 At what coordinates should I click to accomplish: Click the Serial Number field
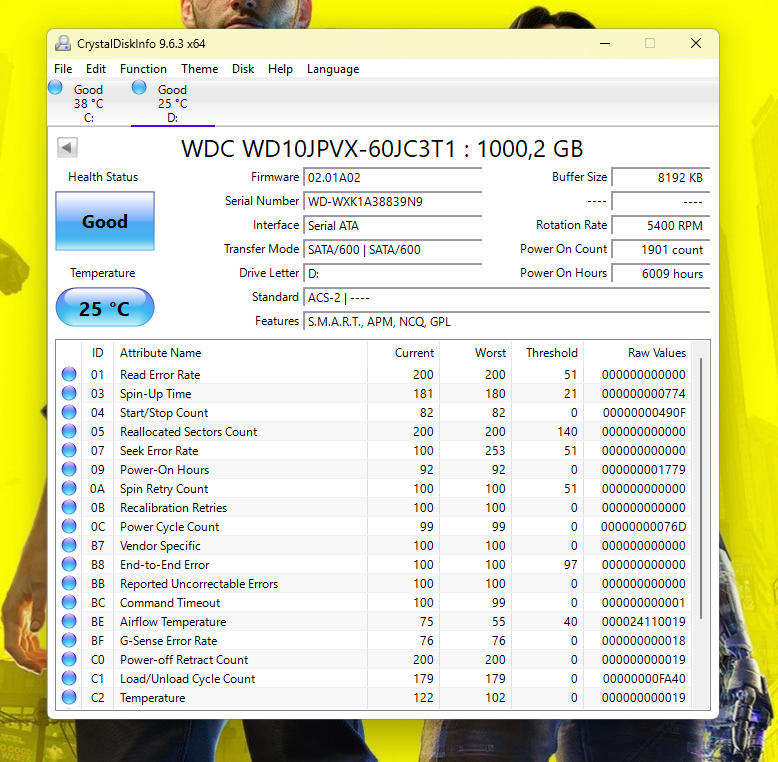[392, 202]
